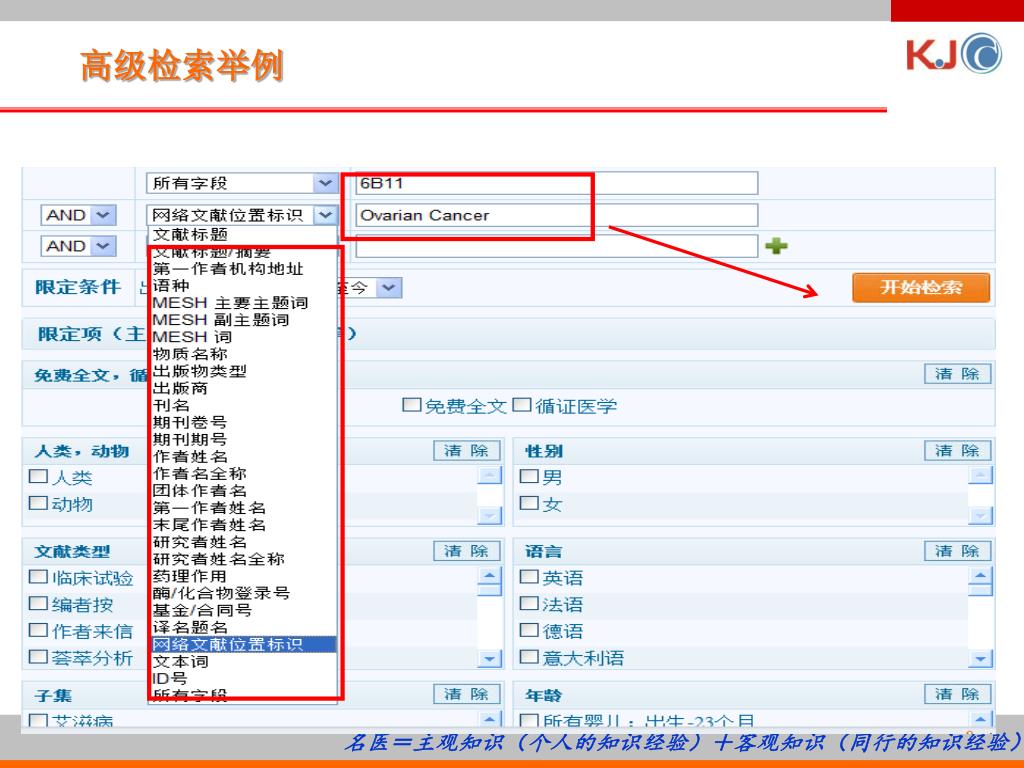Image resolution: width=1024 pixels, height=768 pixels.
Task: Click the 性别 list scroll-down arrow
Action: point(980,516)
